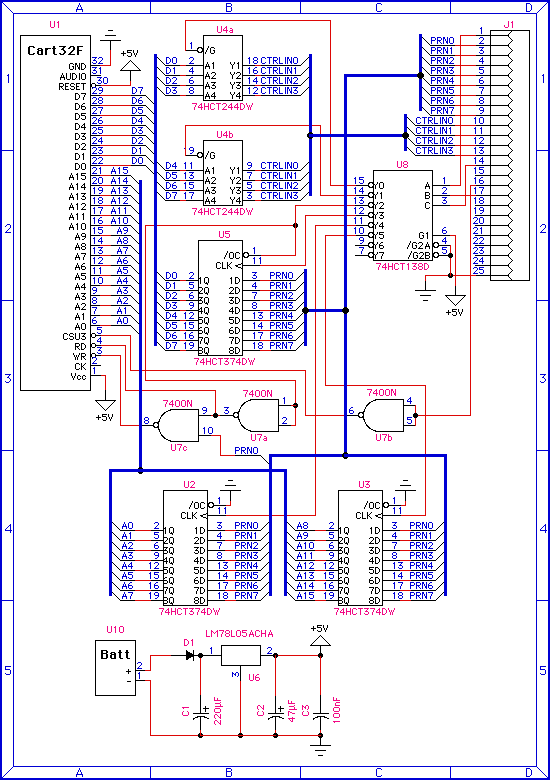Select the U7a NAND gate symbol
550x780 pixels.
pyautogui.click(x=257, y=415)
